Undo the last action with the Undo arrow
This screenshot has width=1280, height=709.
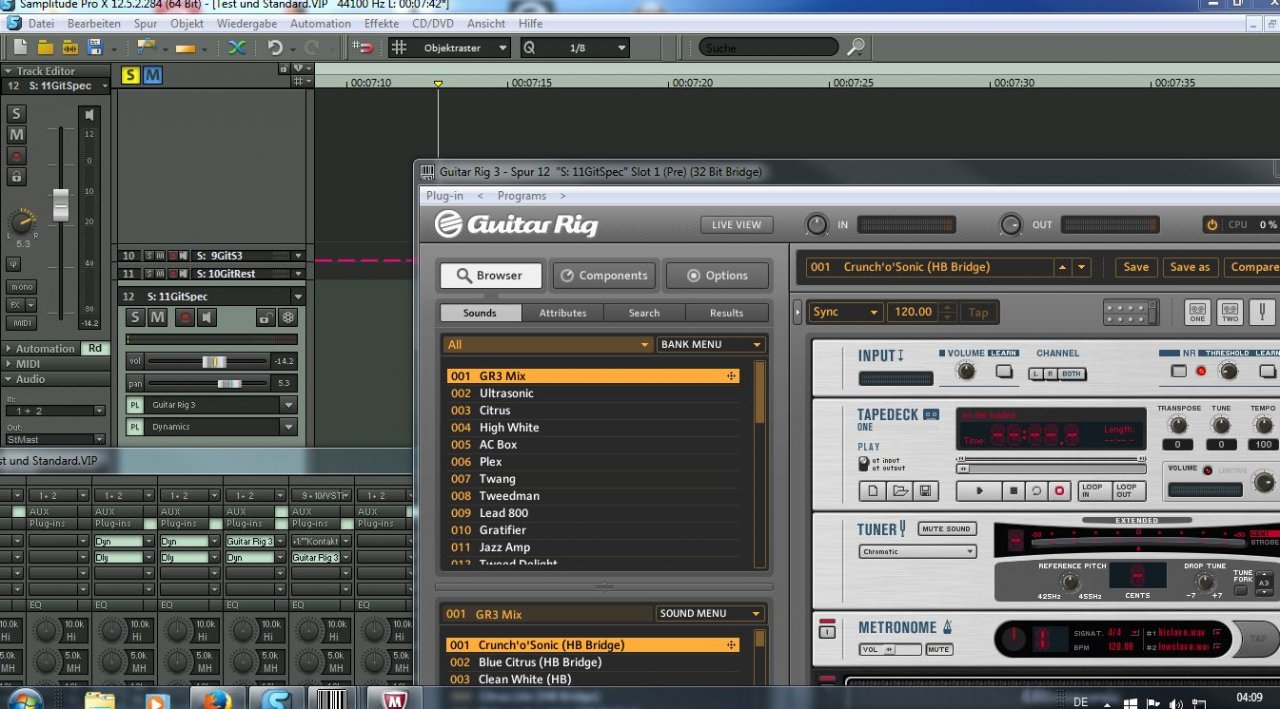click(274, 47)
